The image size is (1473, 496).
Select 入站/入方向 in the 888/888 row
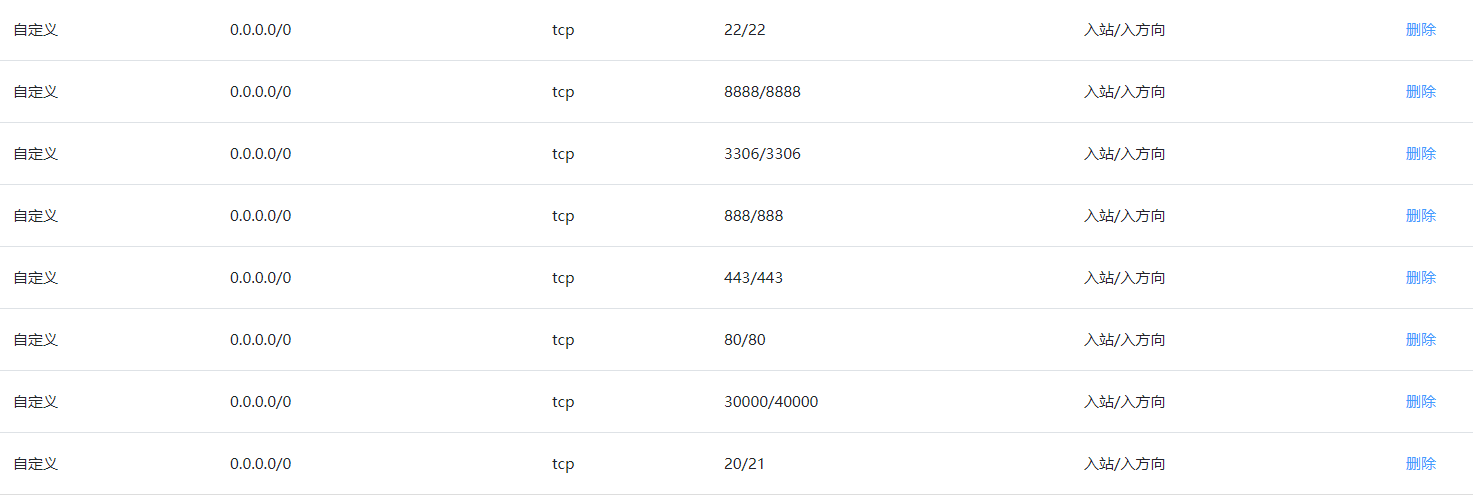1125,216
